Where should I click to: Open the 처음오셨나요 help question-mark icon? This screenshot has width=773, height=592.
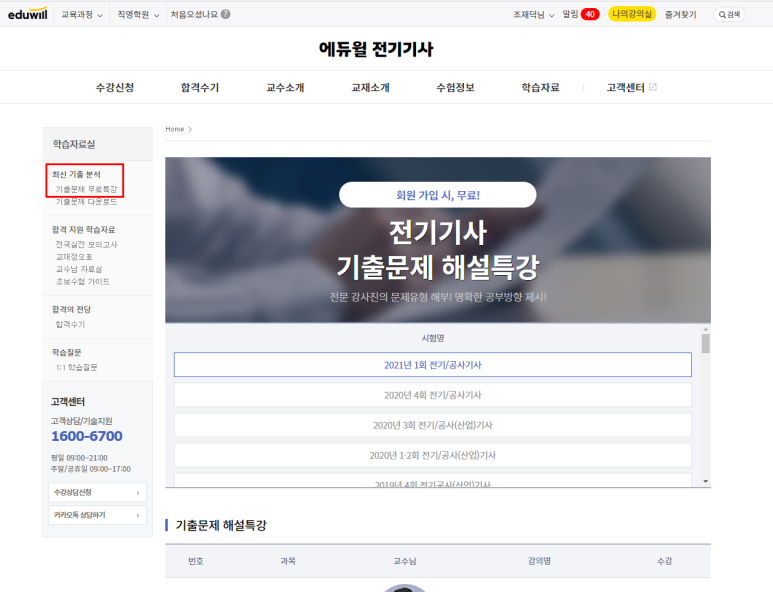225,14
